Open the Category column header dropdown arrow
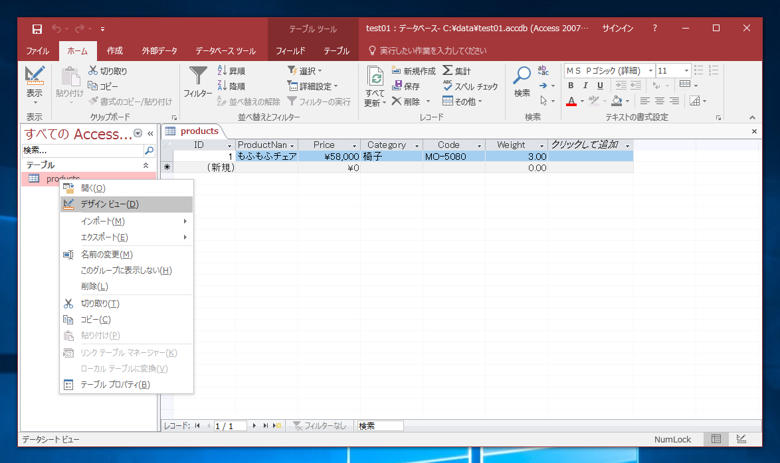The image size is (780, 463). (417, 145)
